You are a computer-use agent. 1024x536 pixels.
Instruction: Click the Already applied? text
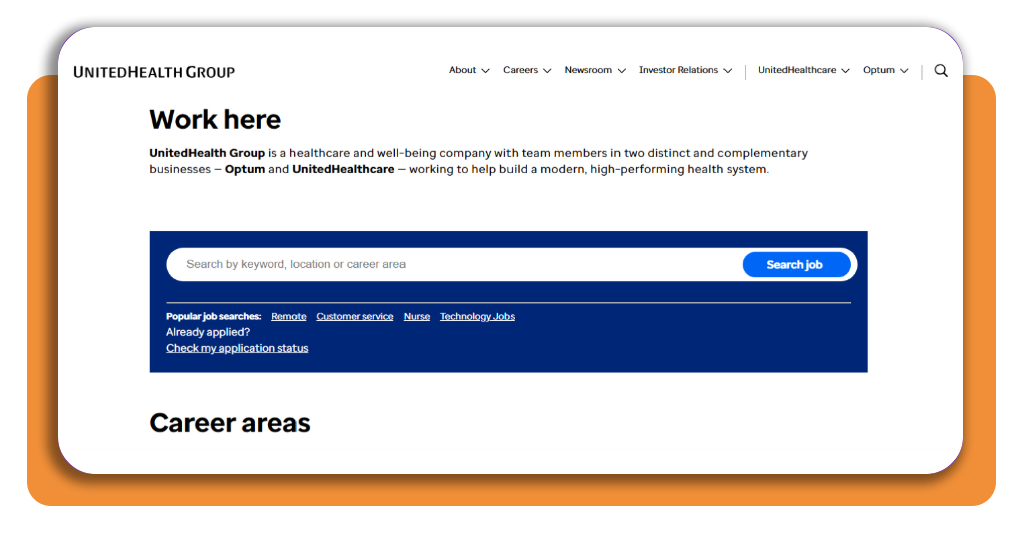click(x=208, y=332)
